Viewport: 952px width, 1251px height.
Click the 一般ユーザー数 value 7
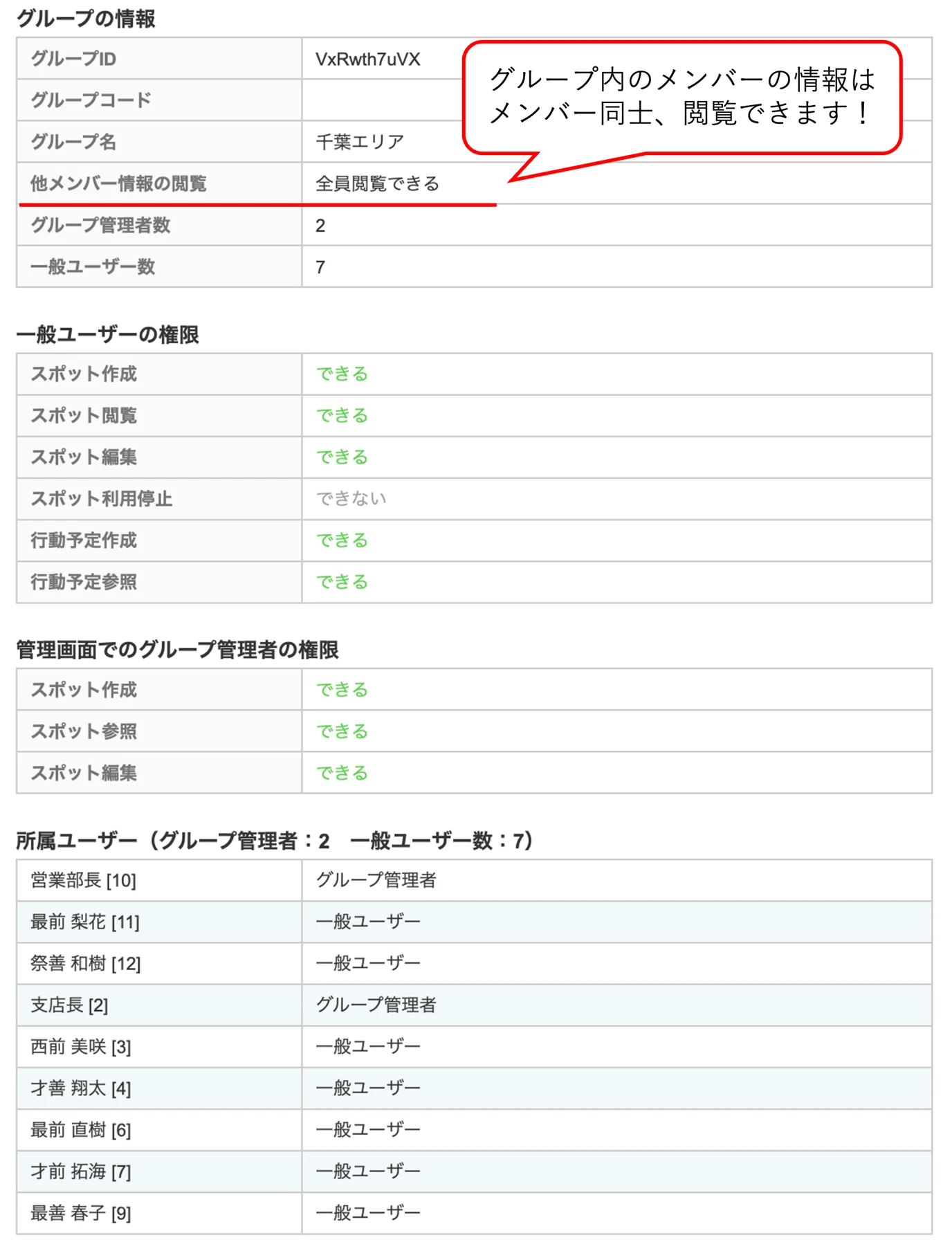[x=320, y=267]
